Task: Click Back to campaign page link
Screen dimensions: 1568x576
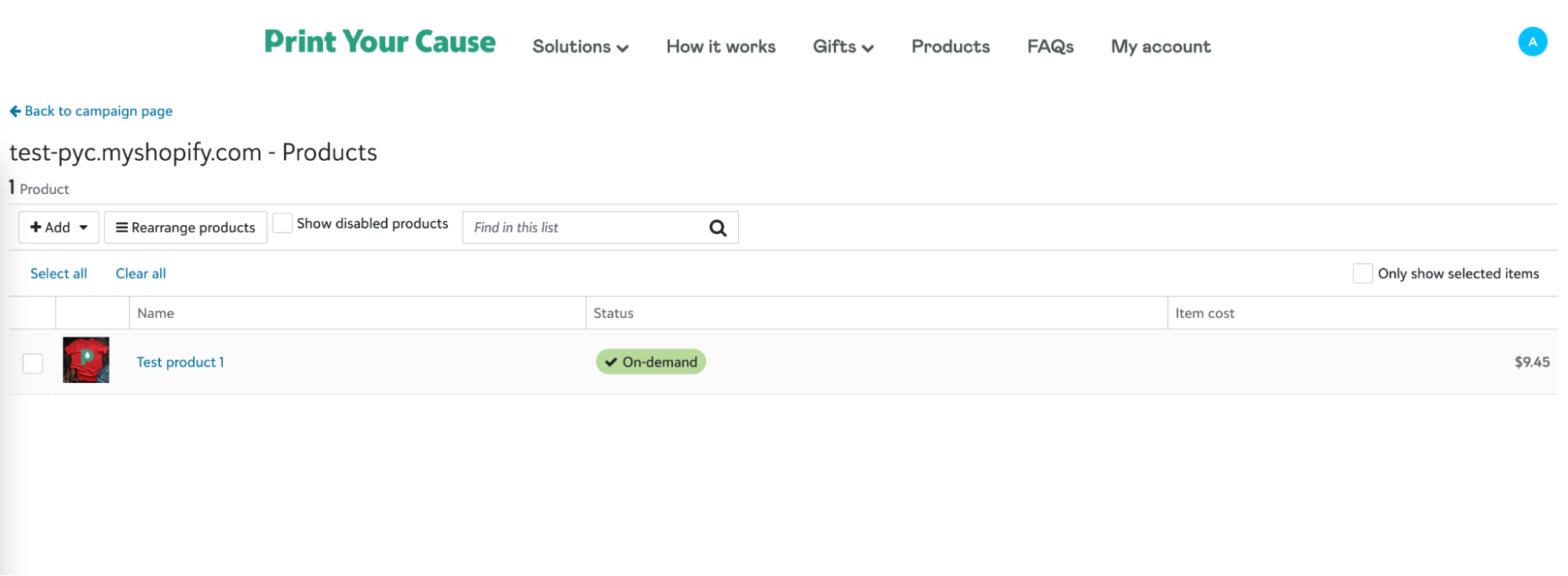Action: pos(91,111)
